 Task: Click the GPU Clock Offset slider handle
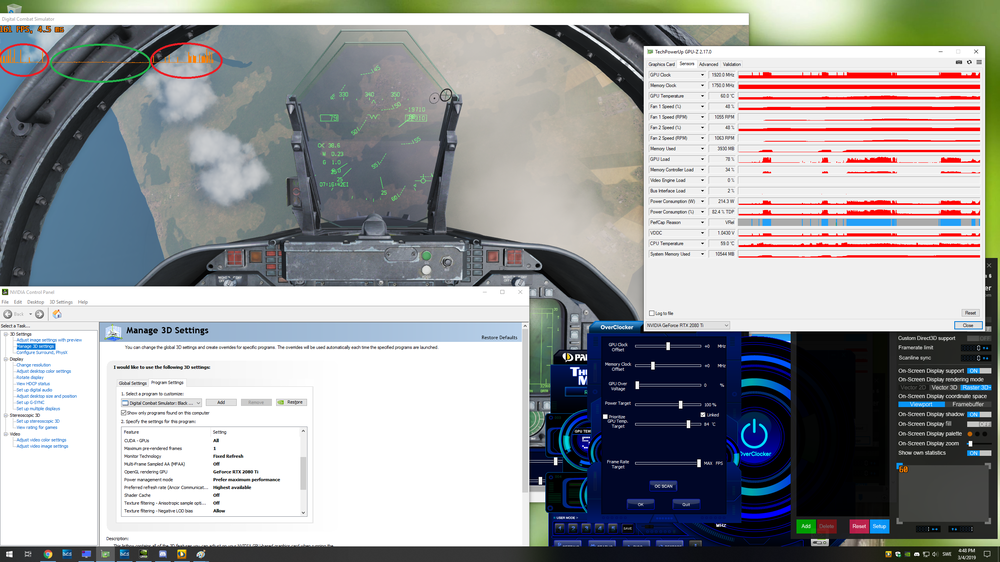click(x=668, y=346)
